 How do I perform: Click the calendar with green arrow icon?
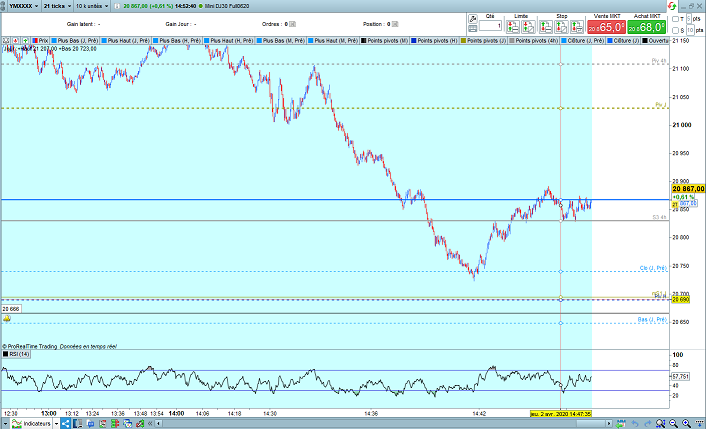tap(621, 424)
